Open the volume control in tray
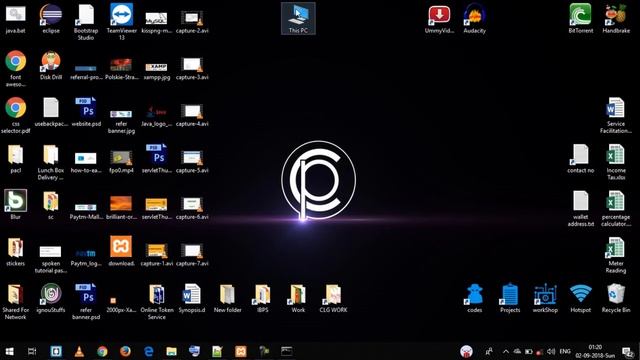 (x=551, y=351)
